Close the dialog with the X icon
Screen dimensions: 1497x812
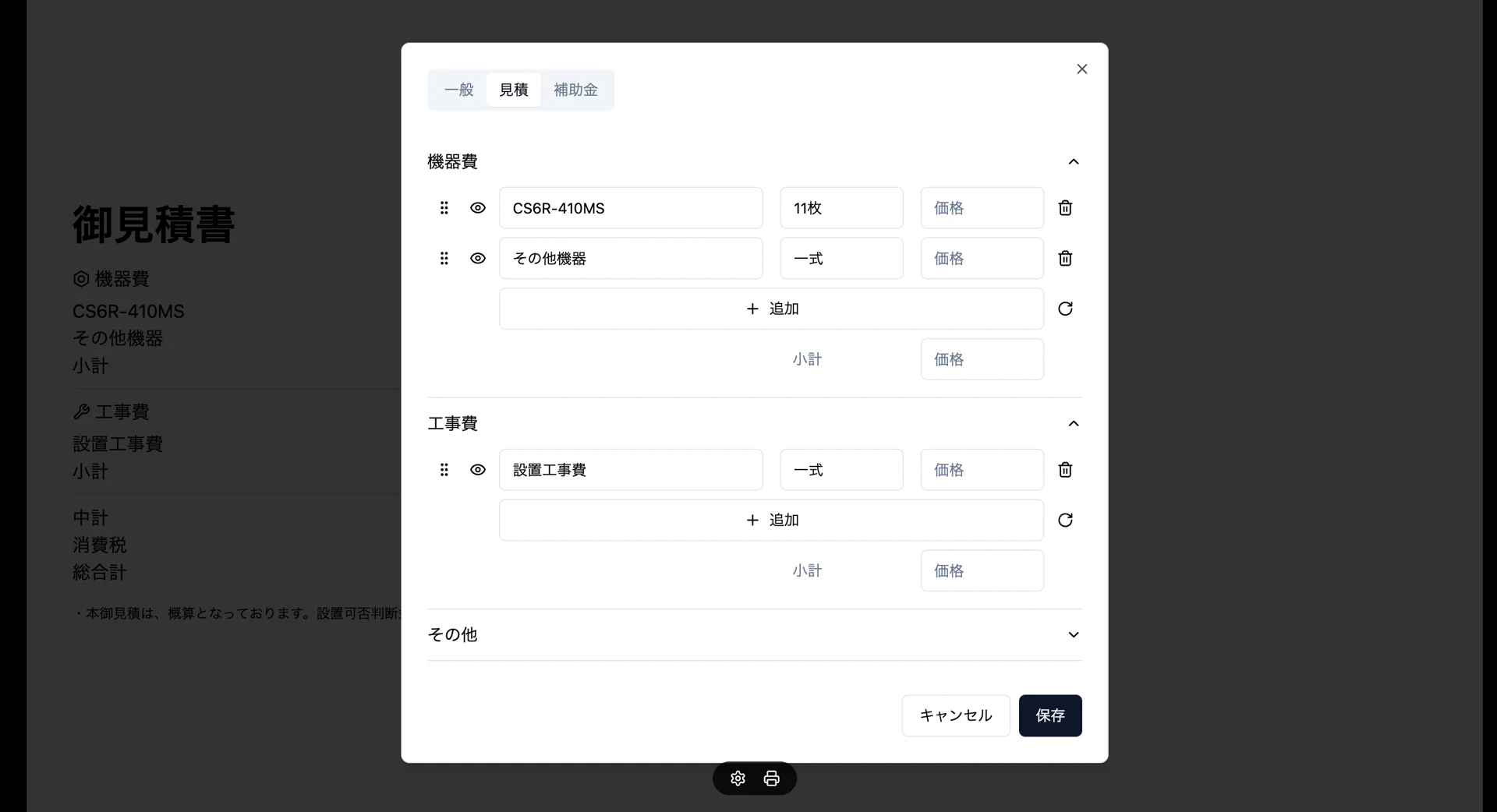pos(1082,69)
